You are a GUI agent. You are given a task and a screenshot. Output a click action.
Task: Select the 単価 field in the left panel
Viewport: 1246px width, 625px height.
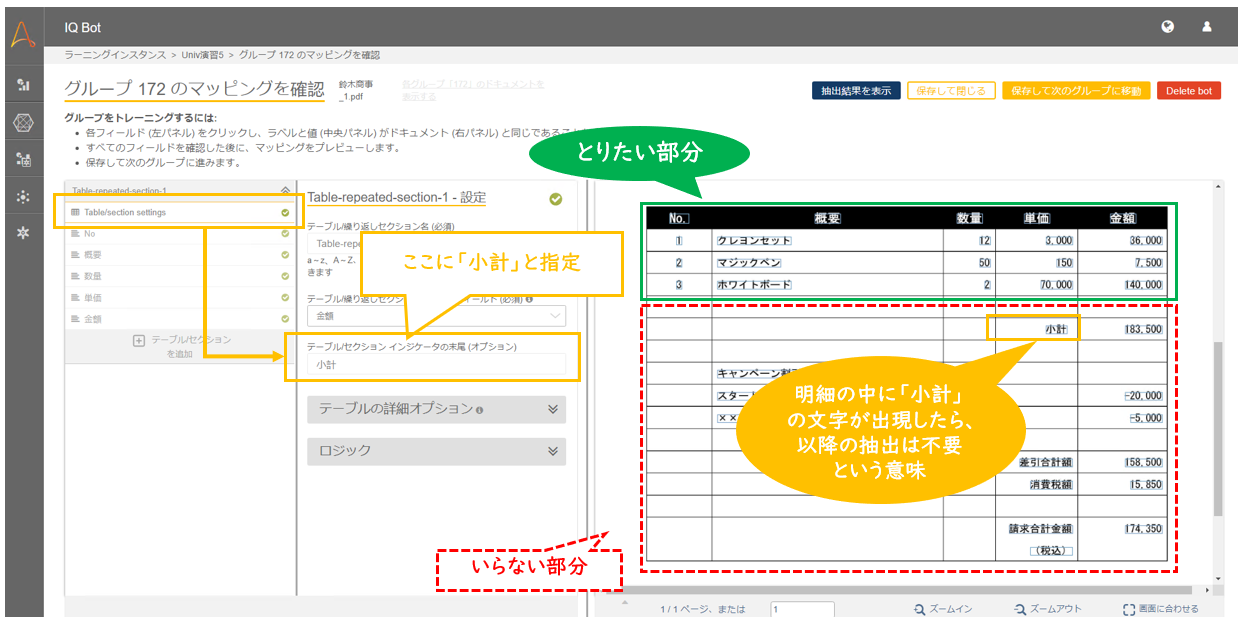coord(180,297)
